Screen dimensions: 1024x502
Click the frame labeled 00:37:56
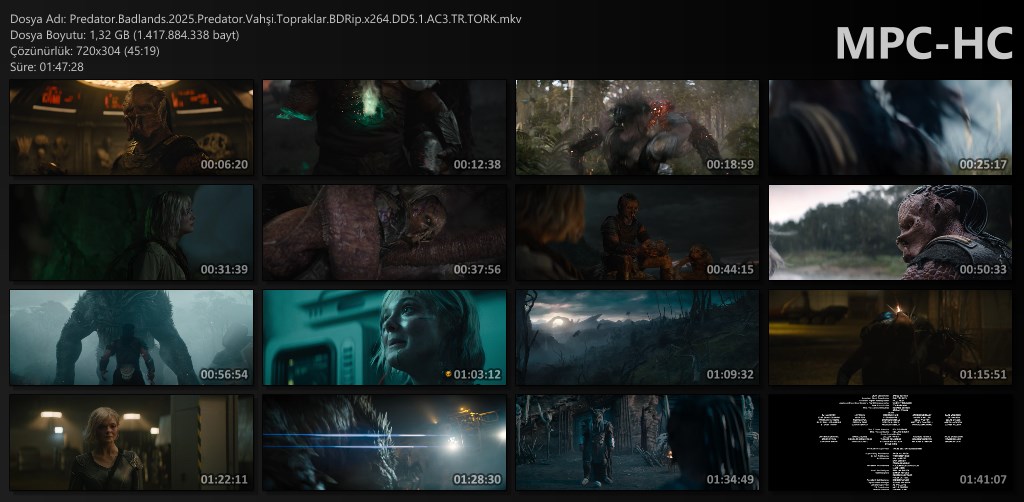(x=384, y=232)
